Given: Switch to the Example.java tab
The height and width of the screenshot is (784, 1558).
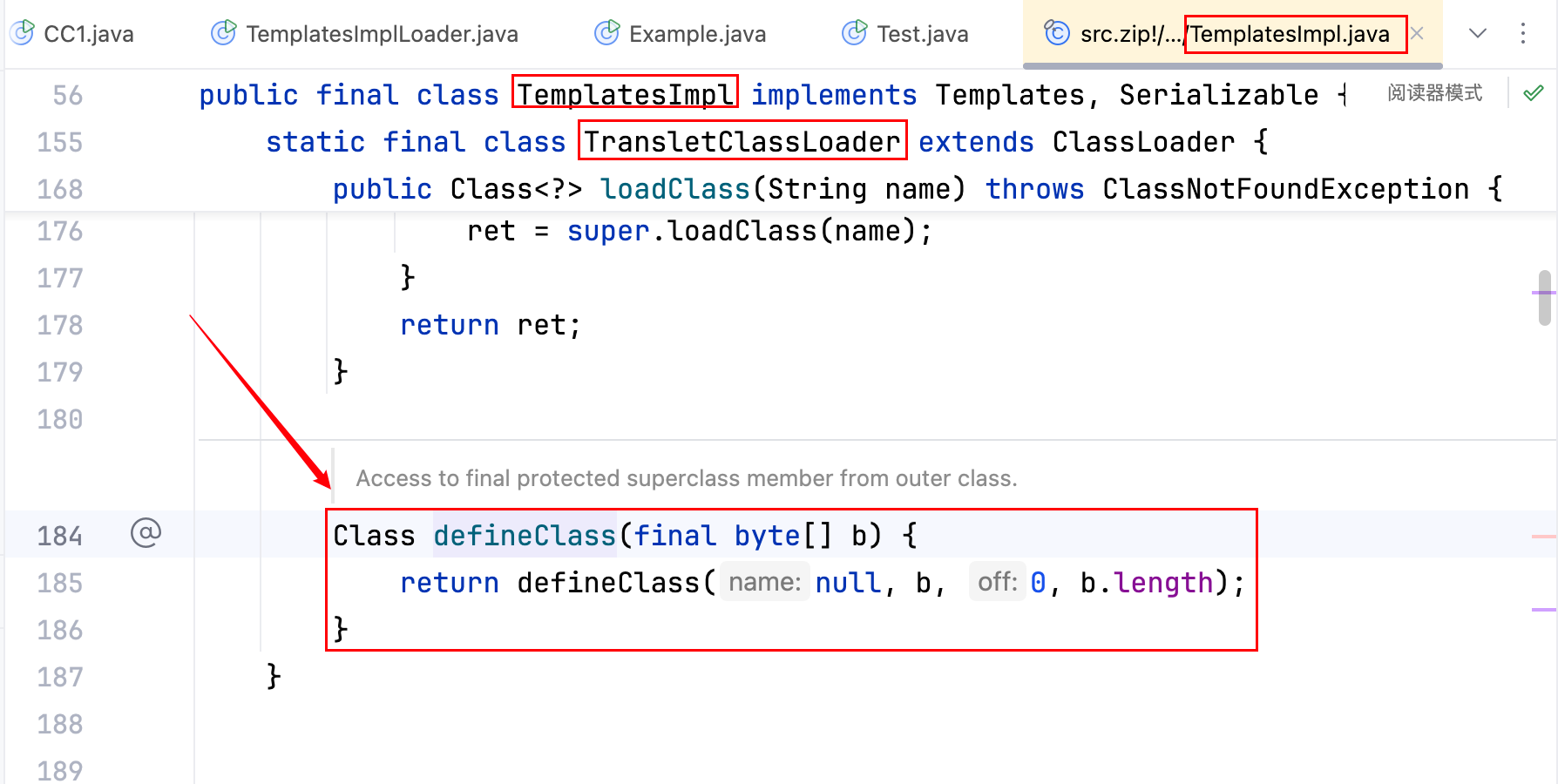Looking at the screenshot, I should (697, 34).
